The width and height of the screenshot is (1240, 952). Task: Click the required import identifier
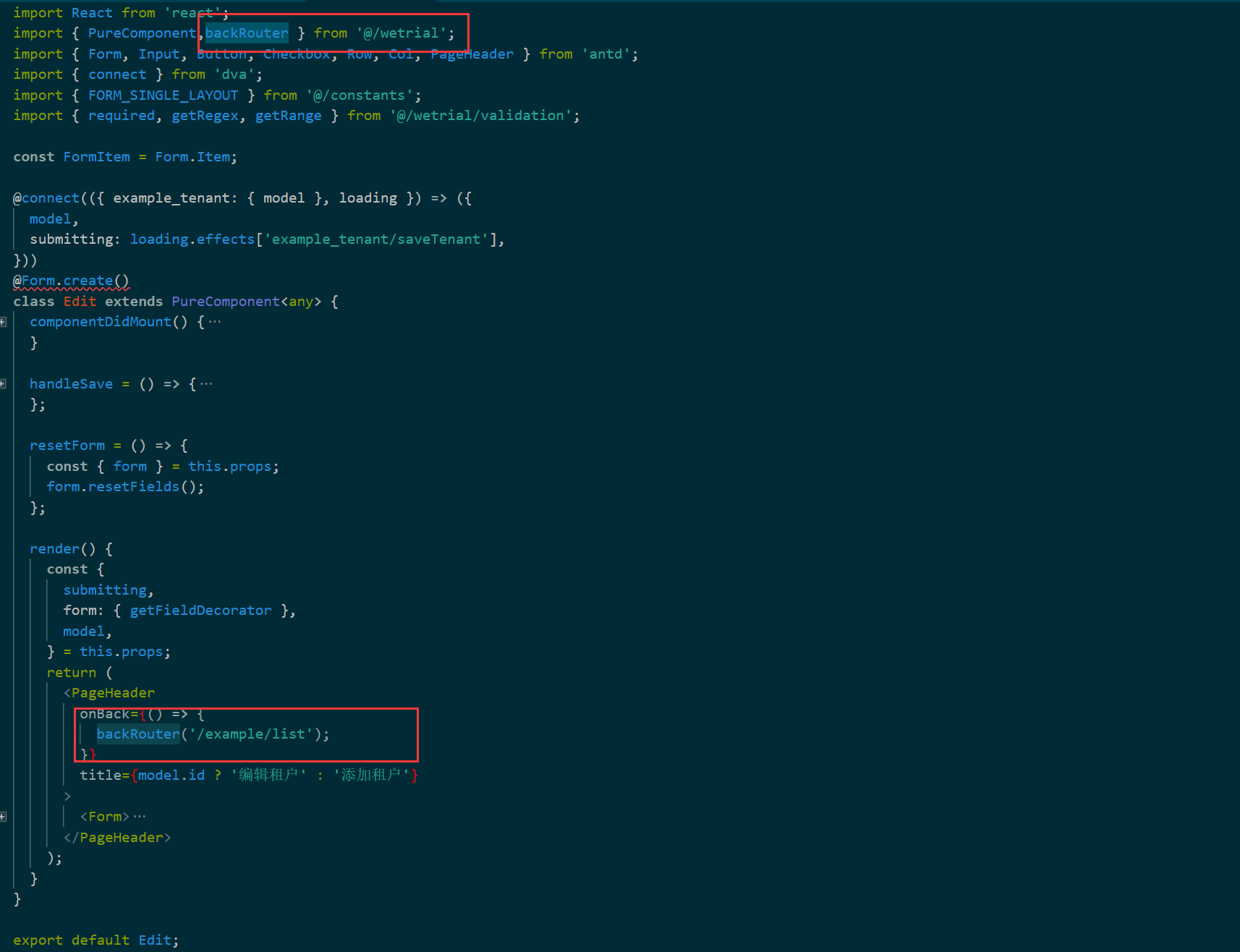(x=122, y=116)
